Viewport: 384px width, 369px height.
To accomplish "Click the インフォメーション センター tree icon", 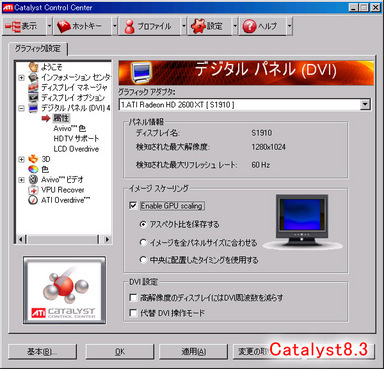I will [33, 77].
